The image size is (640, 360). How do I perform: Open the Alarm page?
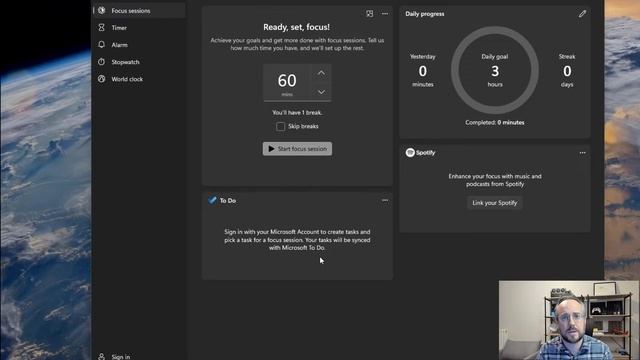click(x=139, y=45)
